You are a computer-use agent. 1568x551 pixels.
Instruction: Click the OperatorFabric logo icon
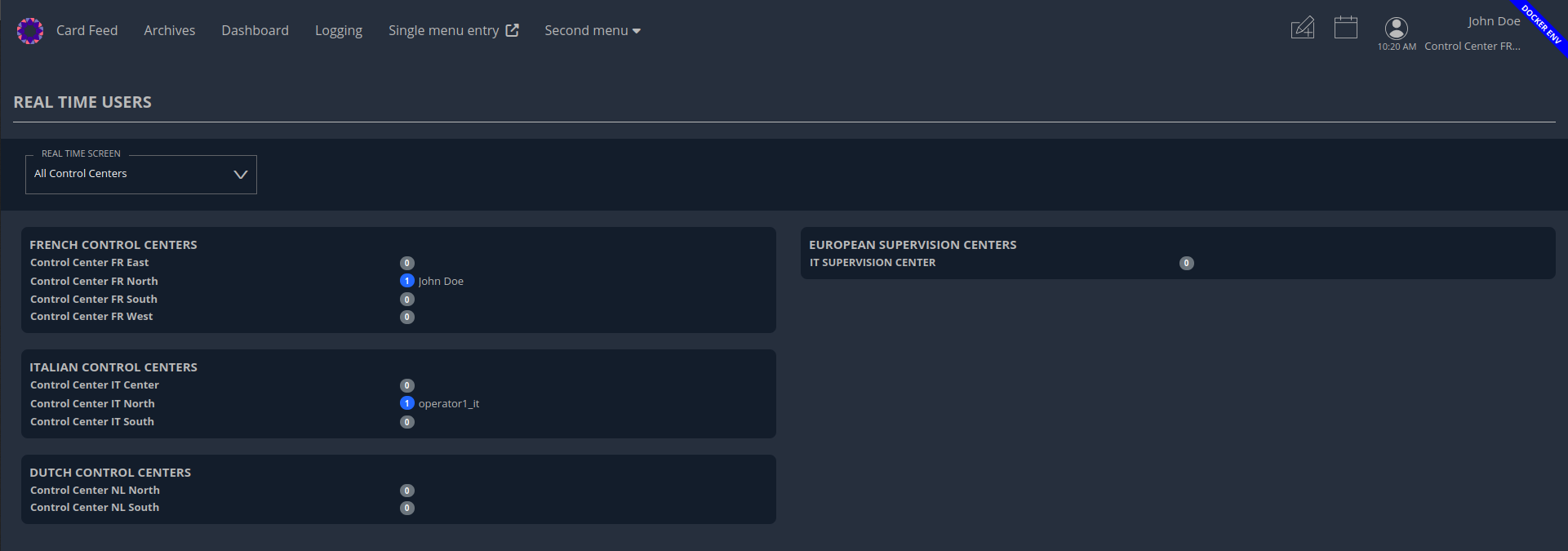(x=30, y=31)
